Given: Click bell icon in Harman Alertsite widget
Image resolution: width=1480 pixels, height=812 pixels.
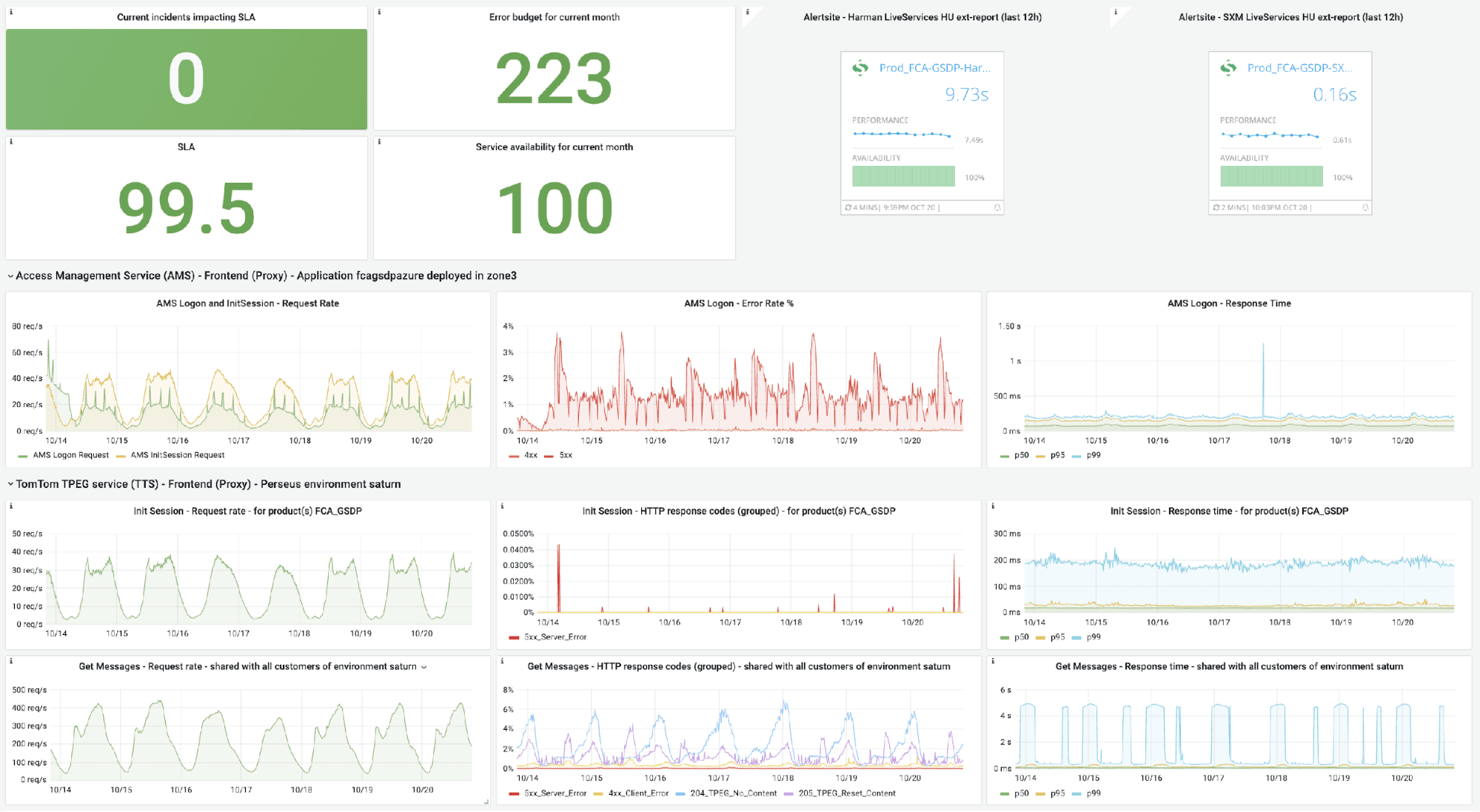Looking at the screenshot, I should pyautogui.click(x=997, y=208).
